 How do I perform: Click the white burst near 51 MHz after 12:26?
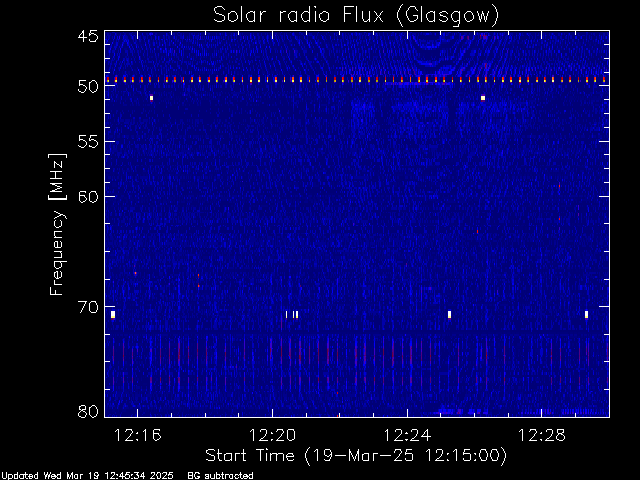(483, 98)
